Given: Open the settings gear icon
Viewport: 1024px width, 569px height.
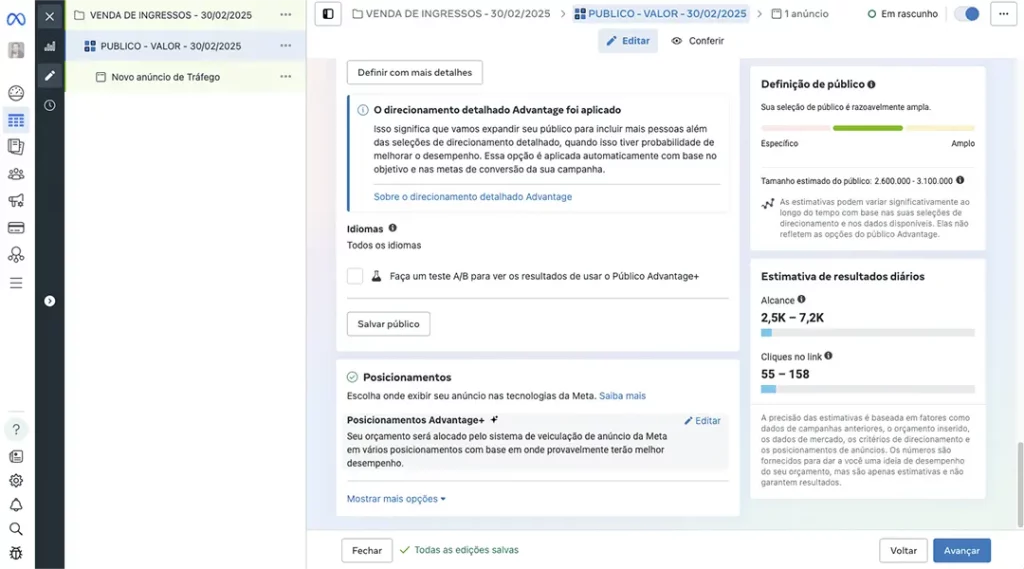Looking at the screenshot, I should (x=16, y=480).
